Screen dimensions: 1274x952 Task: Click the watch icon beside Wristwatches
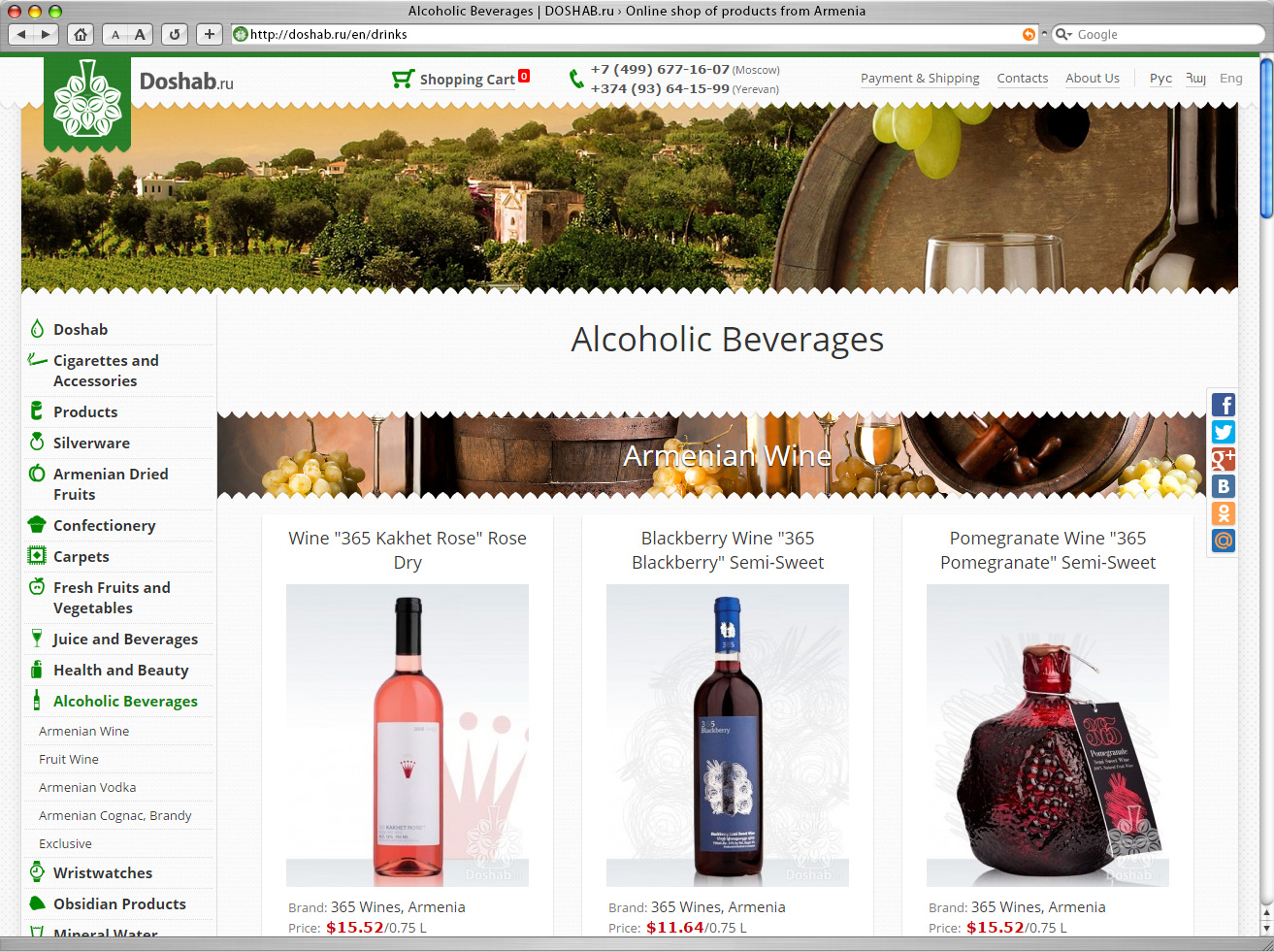coord(37,871)
